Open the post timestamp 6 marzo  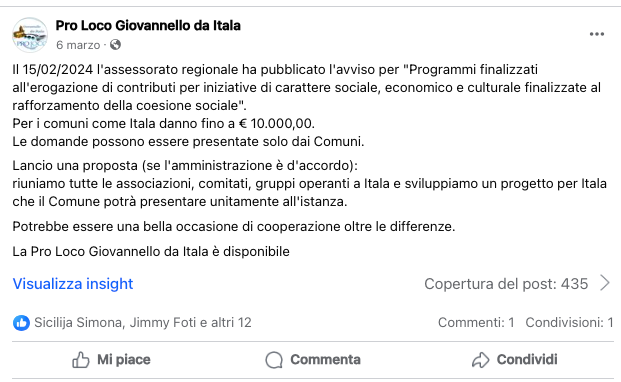(78, 45)
